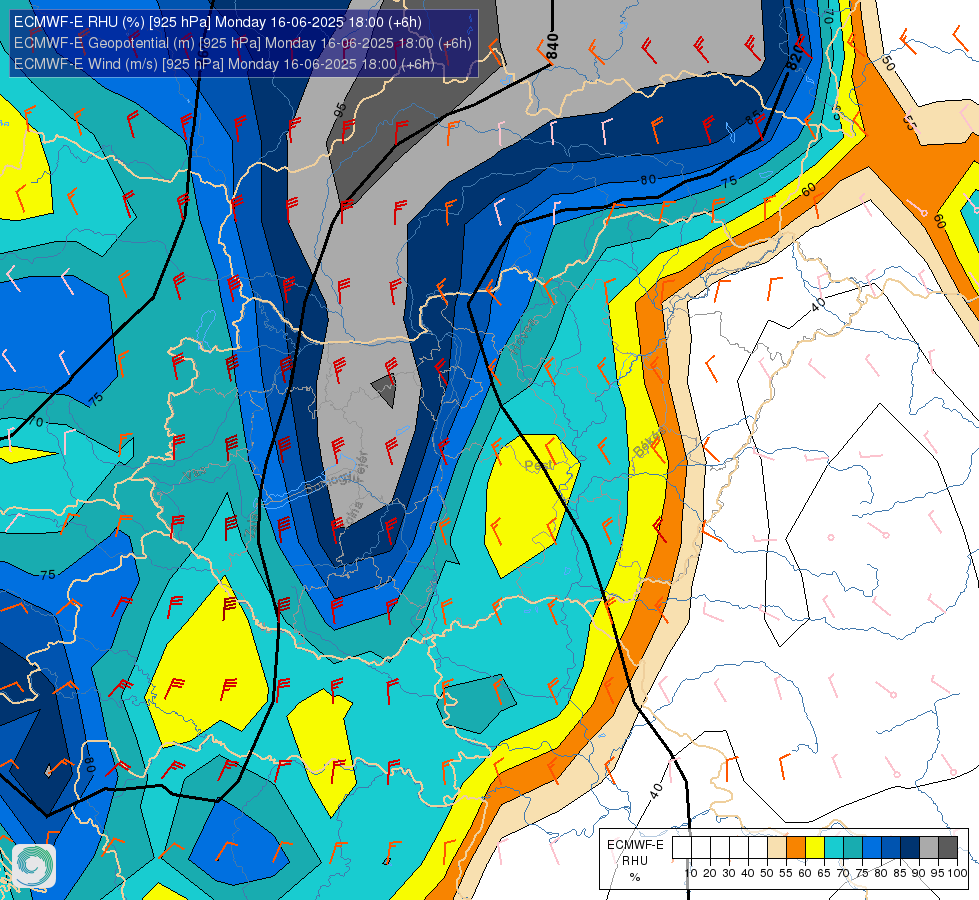
Task: Select the ECMWF-E RHU (%) title line
Action: click(x=217, y=22)
